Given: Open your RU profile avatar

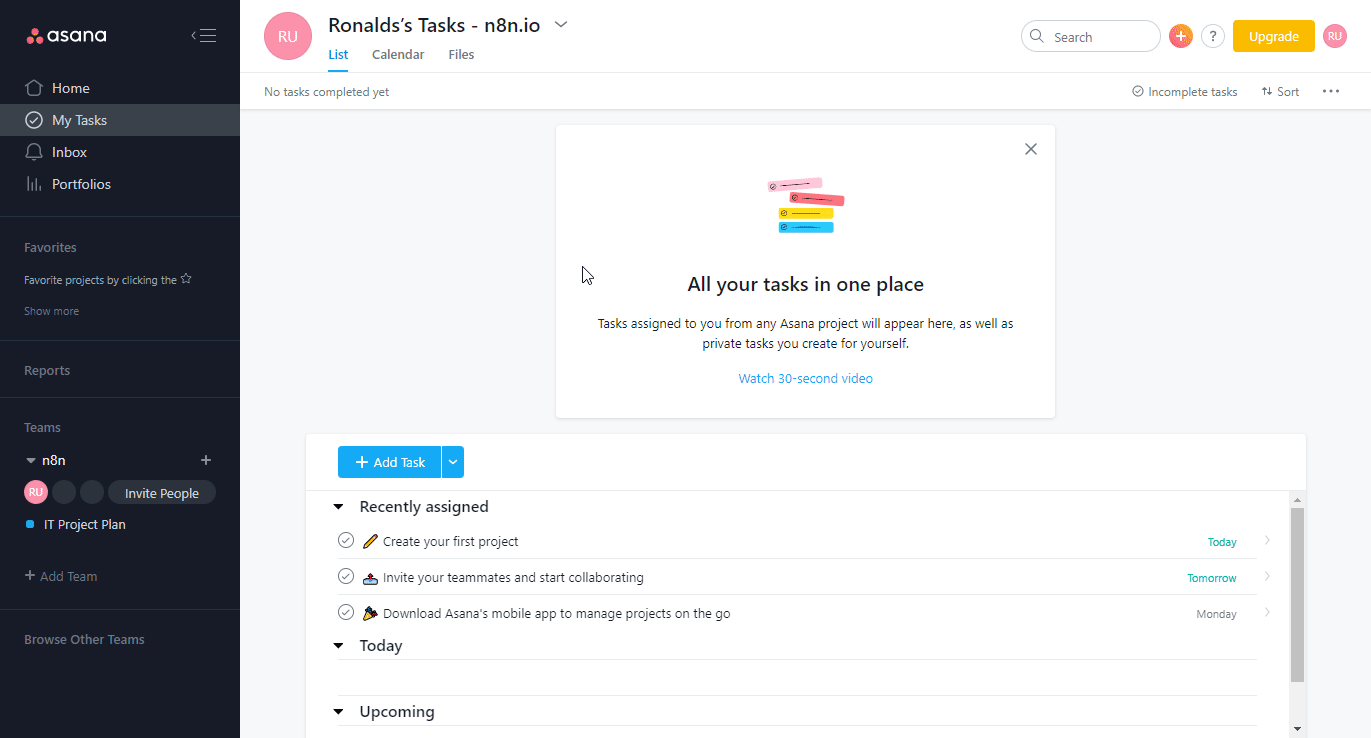Looking at the screenshot, I should point(1335,36).
